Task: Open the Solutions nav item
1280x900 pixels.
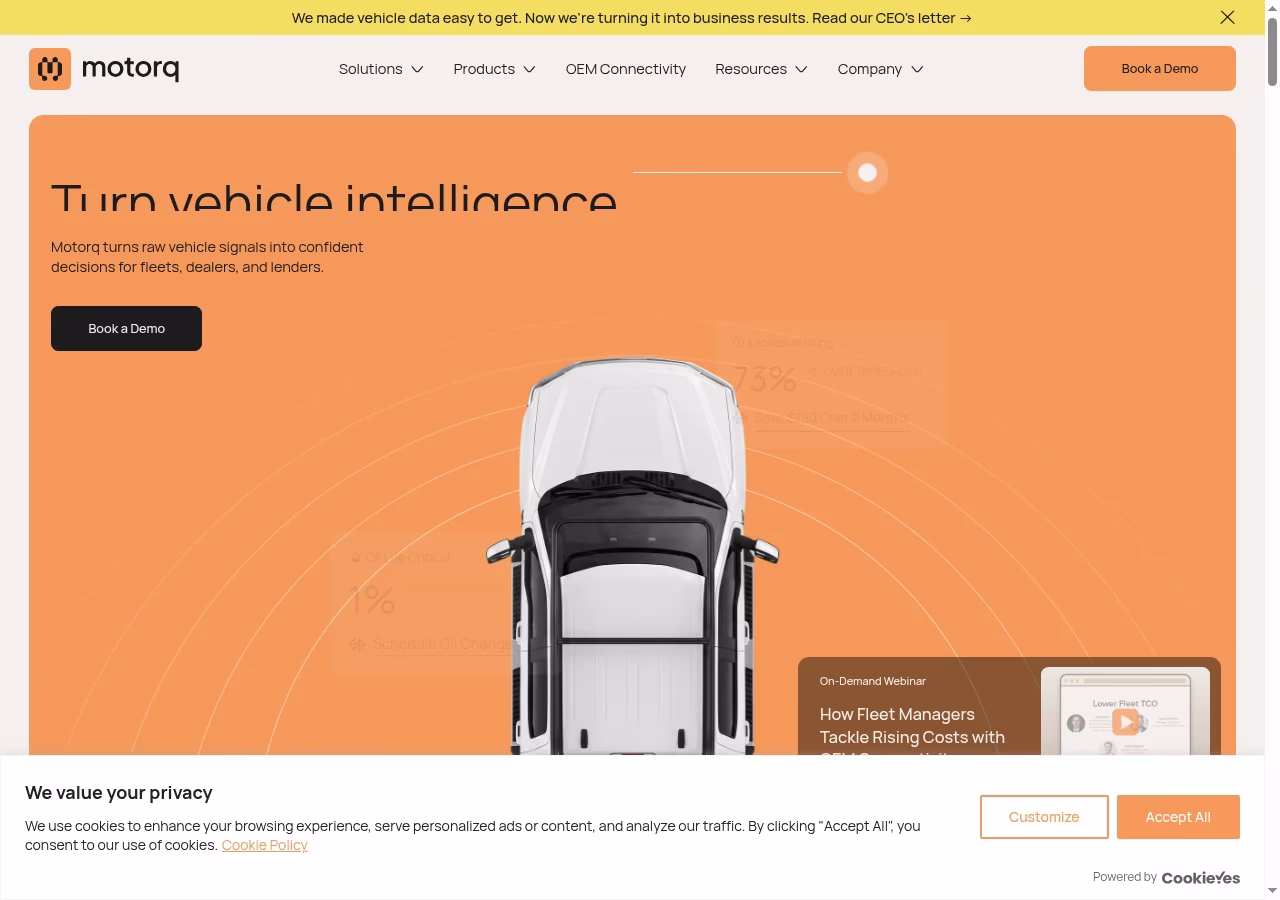Action: click(371, 69)
